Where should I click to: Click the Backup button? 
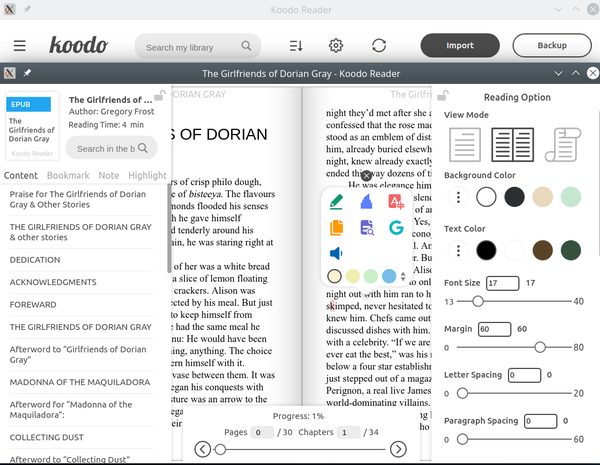(551, 46)
